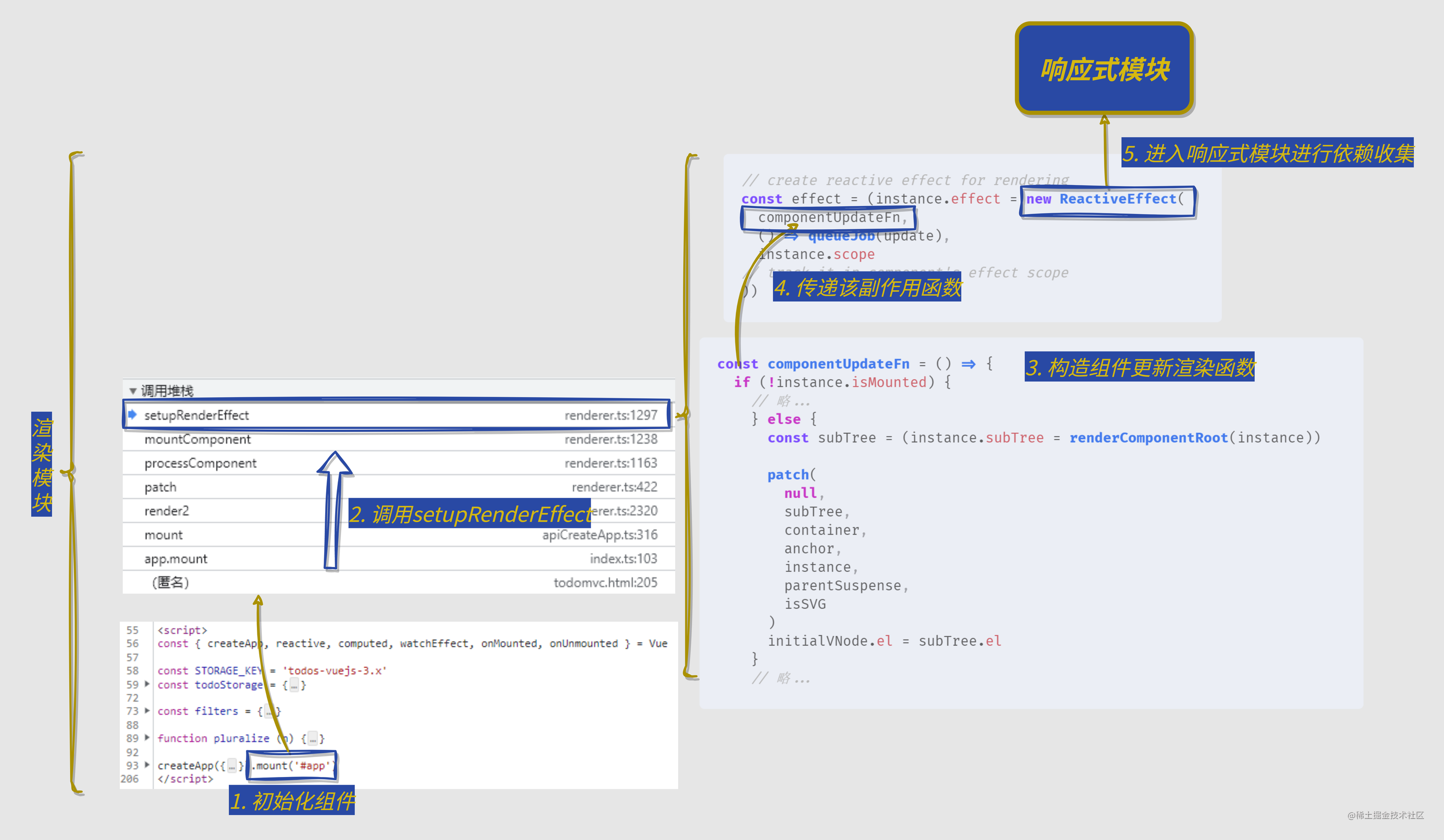Click the collapsed ellipsis badge after pluralize (n)
The width and height of the screenshot is (1444, 840).
click(x=312, y=739)
